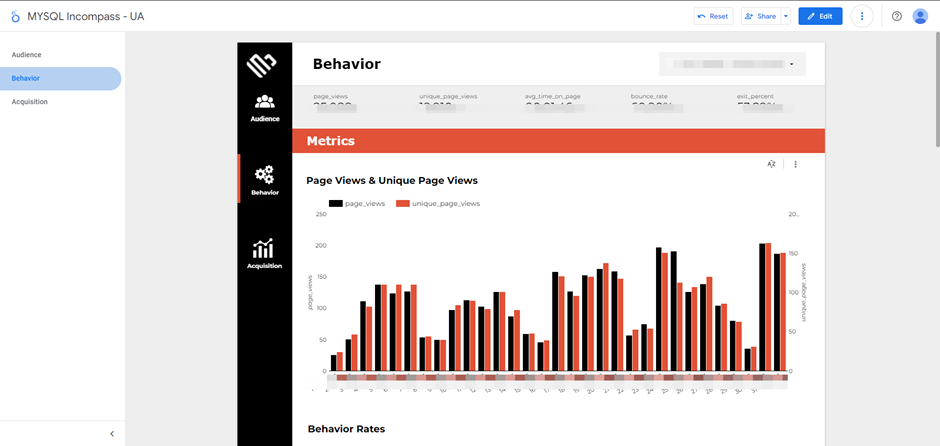Click the AZ sort icon above chart
The image size is (940, 446).
point(771,164)
